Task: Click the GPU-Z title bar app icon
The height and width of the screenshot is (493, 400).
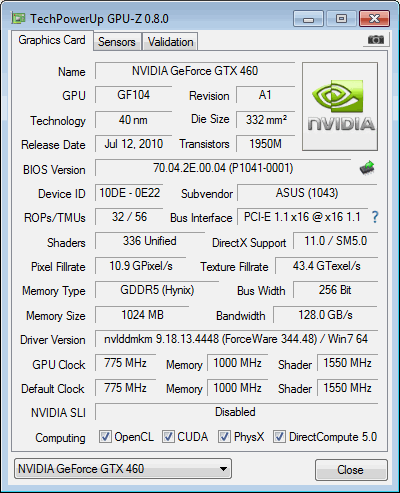Action: pos(18,18)
